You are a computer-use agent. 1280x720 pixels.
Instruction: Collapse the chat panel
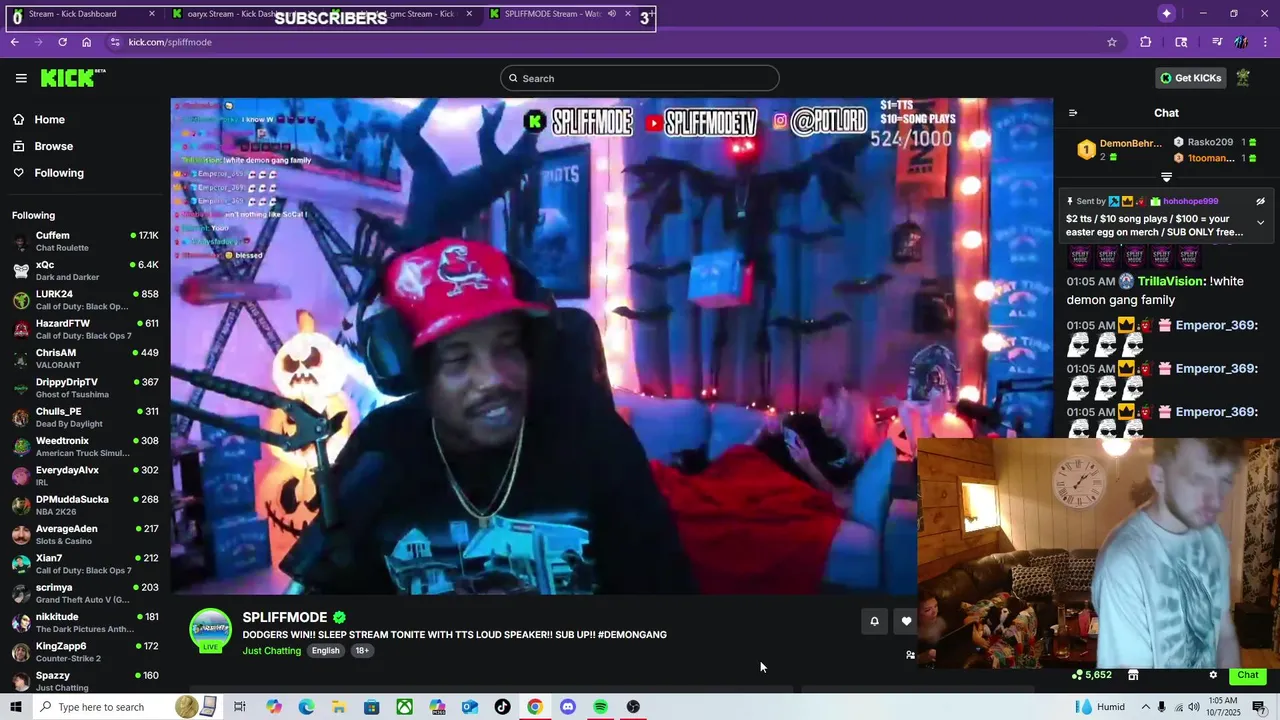(x=1073, y=113)
